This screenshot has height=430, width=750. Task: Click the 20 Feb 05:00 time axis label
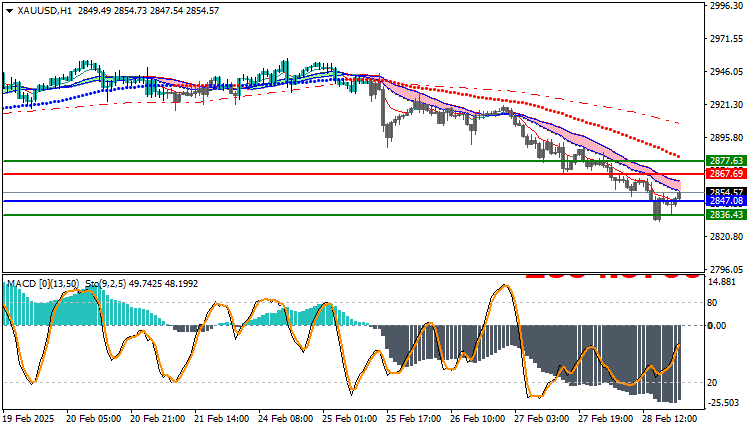[93, 419]
